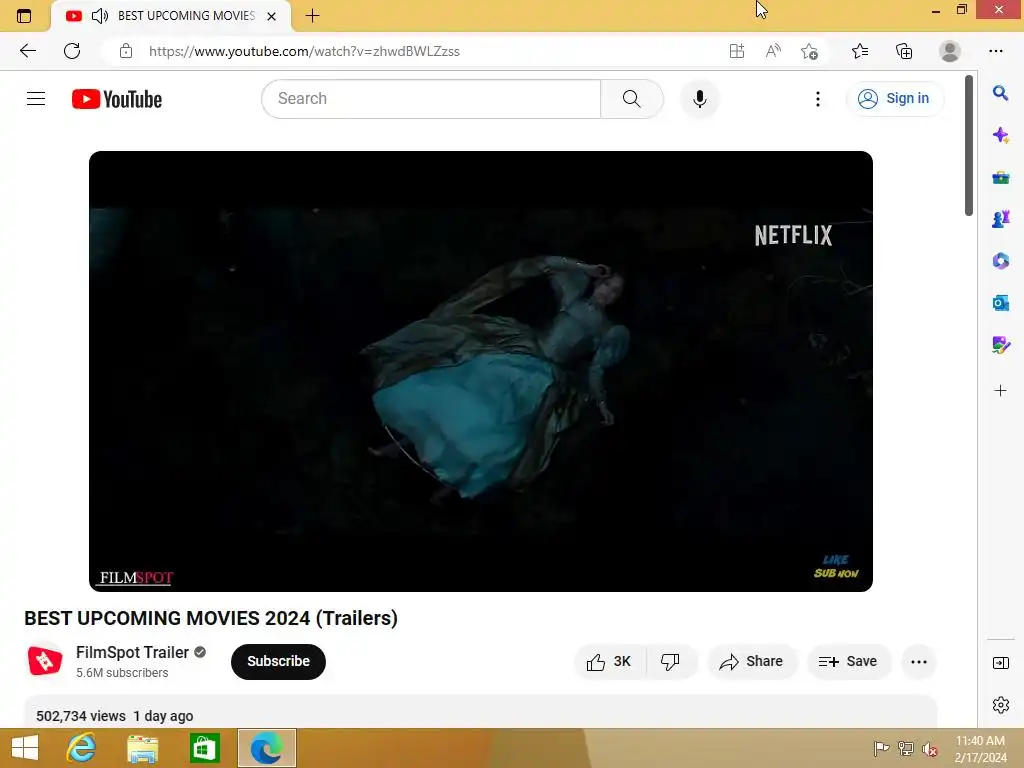Sign in to YouTube
The height and width of the screenshot is (768, 1024).
click(x=895, y=99)
